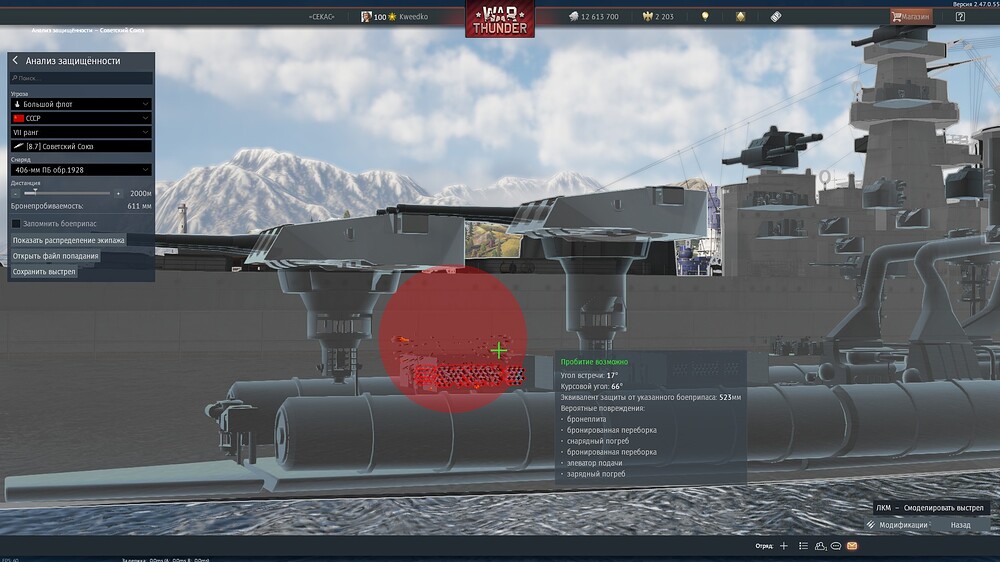Select the [8.7] Советский Союз vehicle field
Viewport: 1000px width, 562px height.
point(81,146)
